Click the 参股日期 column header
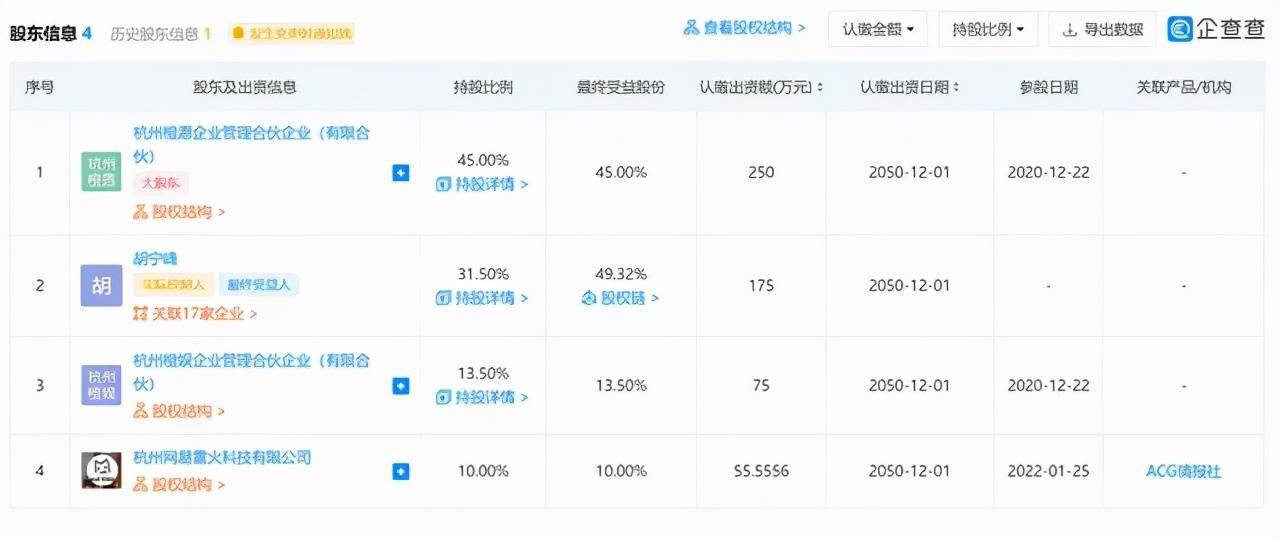Image resolution: width=1280 pixels, height=538 pixels. click(x=1048, y=87)
